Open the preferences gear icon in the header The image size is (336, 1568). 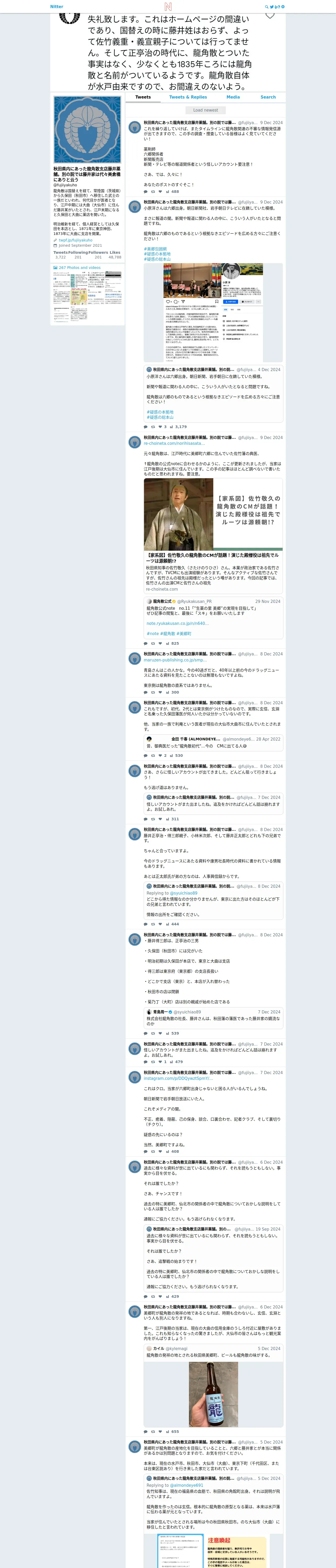point(283,7)
